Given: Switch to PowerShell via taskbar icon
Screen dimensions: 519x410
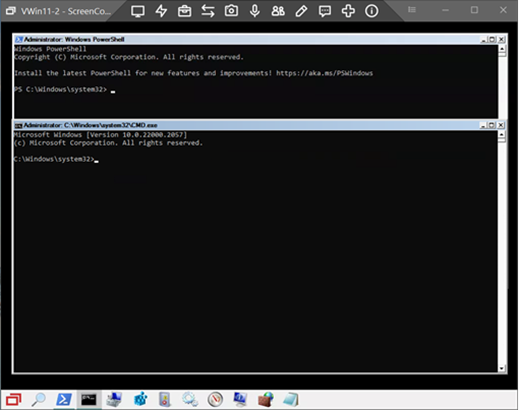Looking at the screenshot, I should click(x=64, y=399).
